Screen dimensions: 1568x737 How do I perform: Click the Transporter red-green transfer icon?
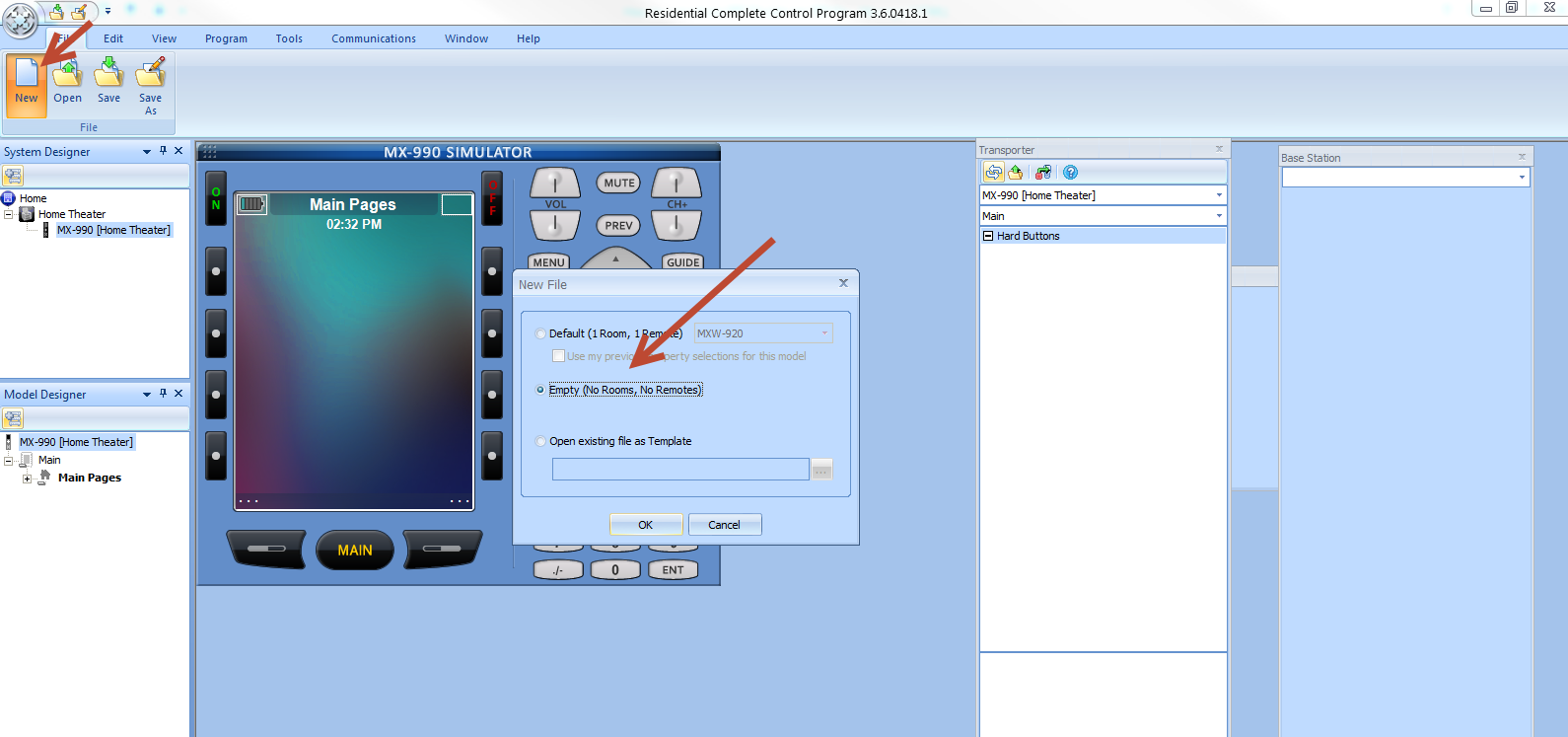[1043, 173]
